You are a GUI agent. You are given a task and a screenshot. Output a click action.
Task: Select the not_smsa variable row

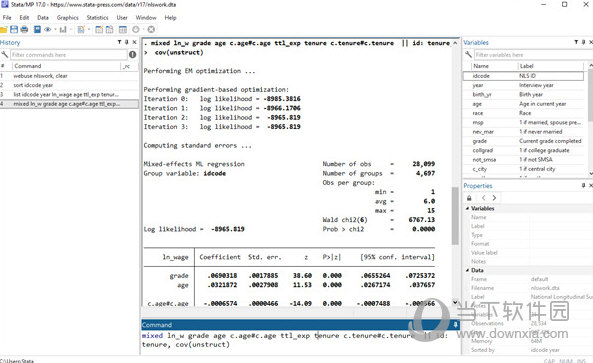523,160
